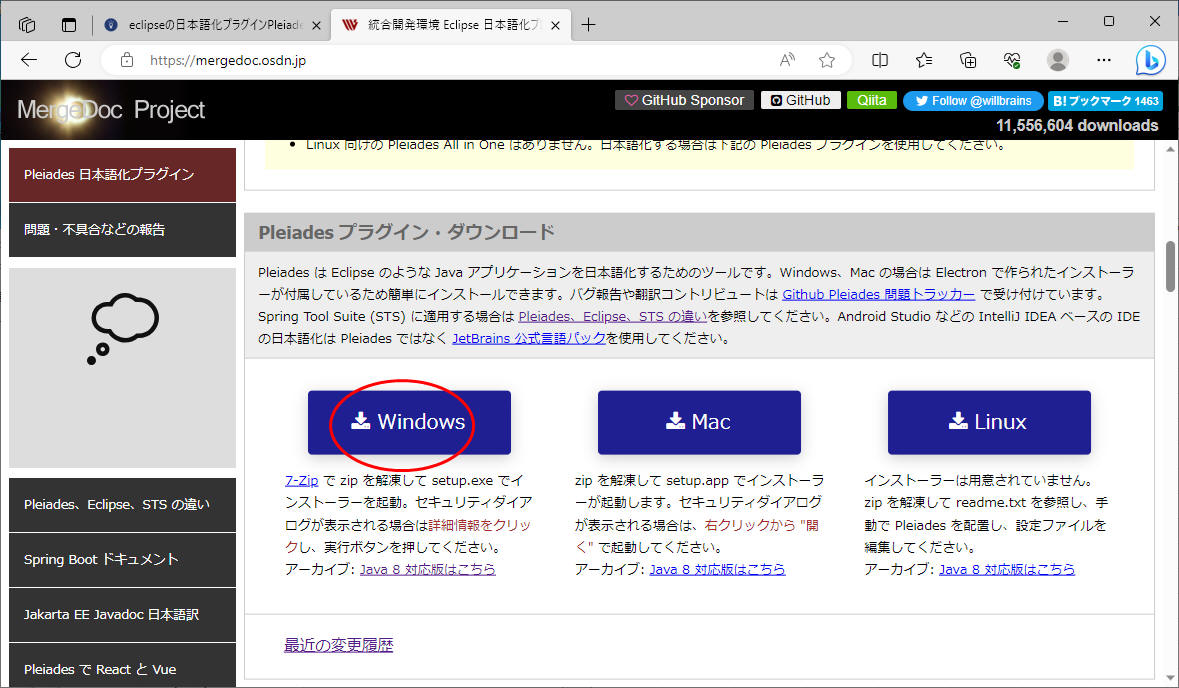Download the Windows Pleiades plugin
Screen dimensions: 1179x688
pyautogui.click(x=409, y=422)
